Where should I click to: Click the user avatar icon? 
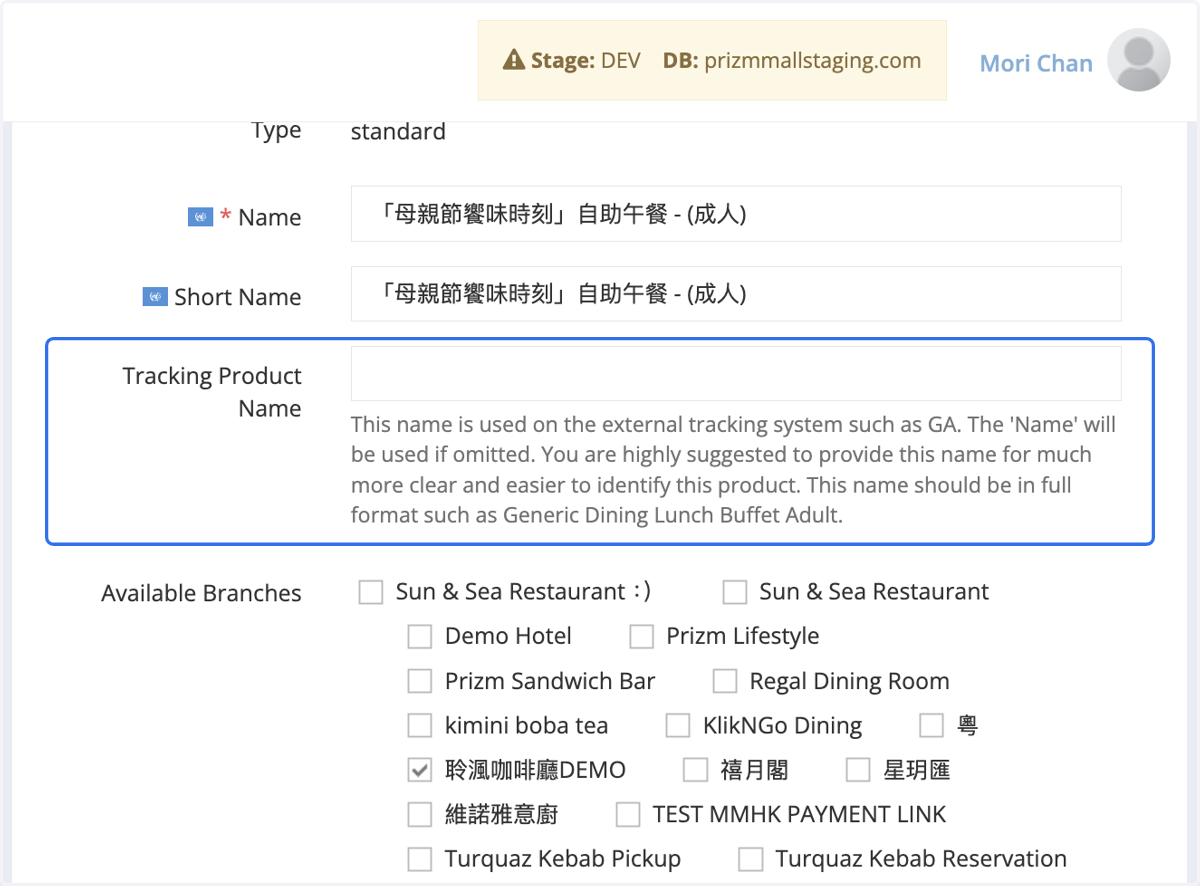pos(1139,60)
